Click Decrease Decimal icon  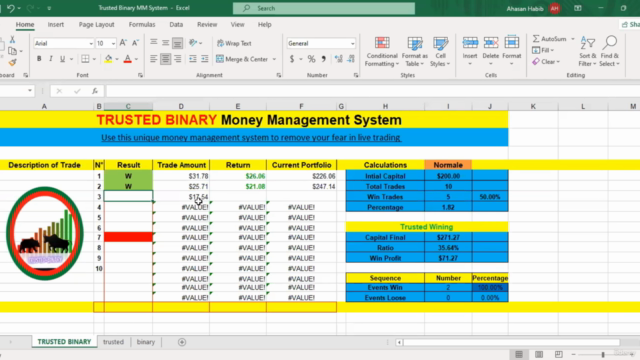tap(351, 59)
